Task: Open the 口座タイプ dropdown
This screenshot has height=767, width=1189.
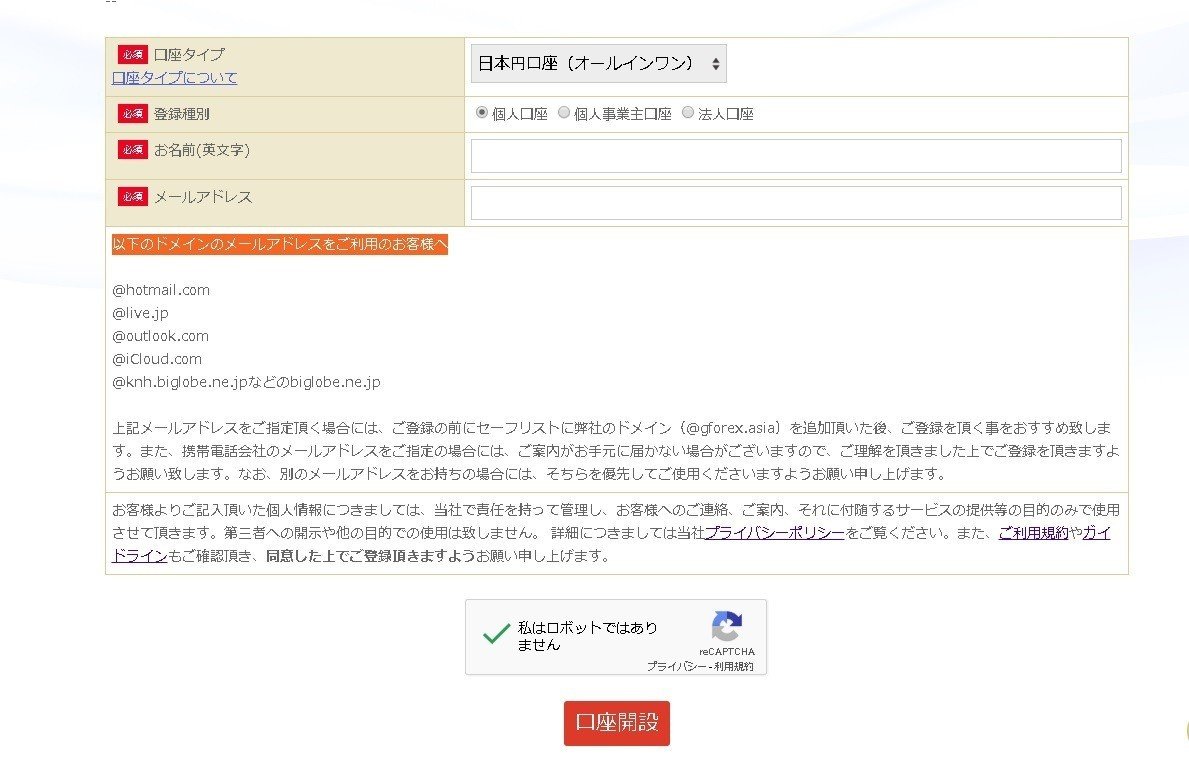Action: (597, 63)
